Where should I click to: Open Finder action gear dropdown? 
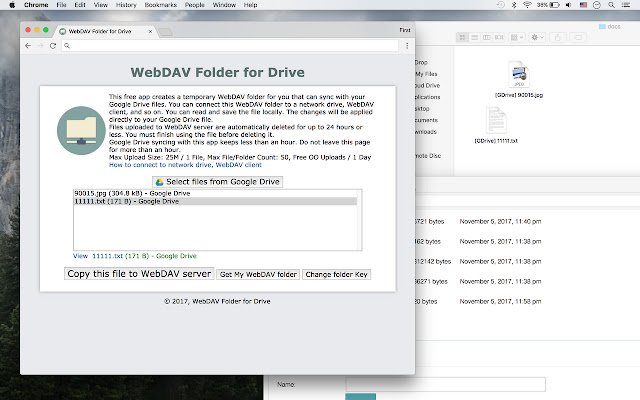(x=537, y=37)
